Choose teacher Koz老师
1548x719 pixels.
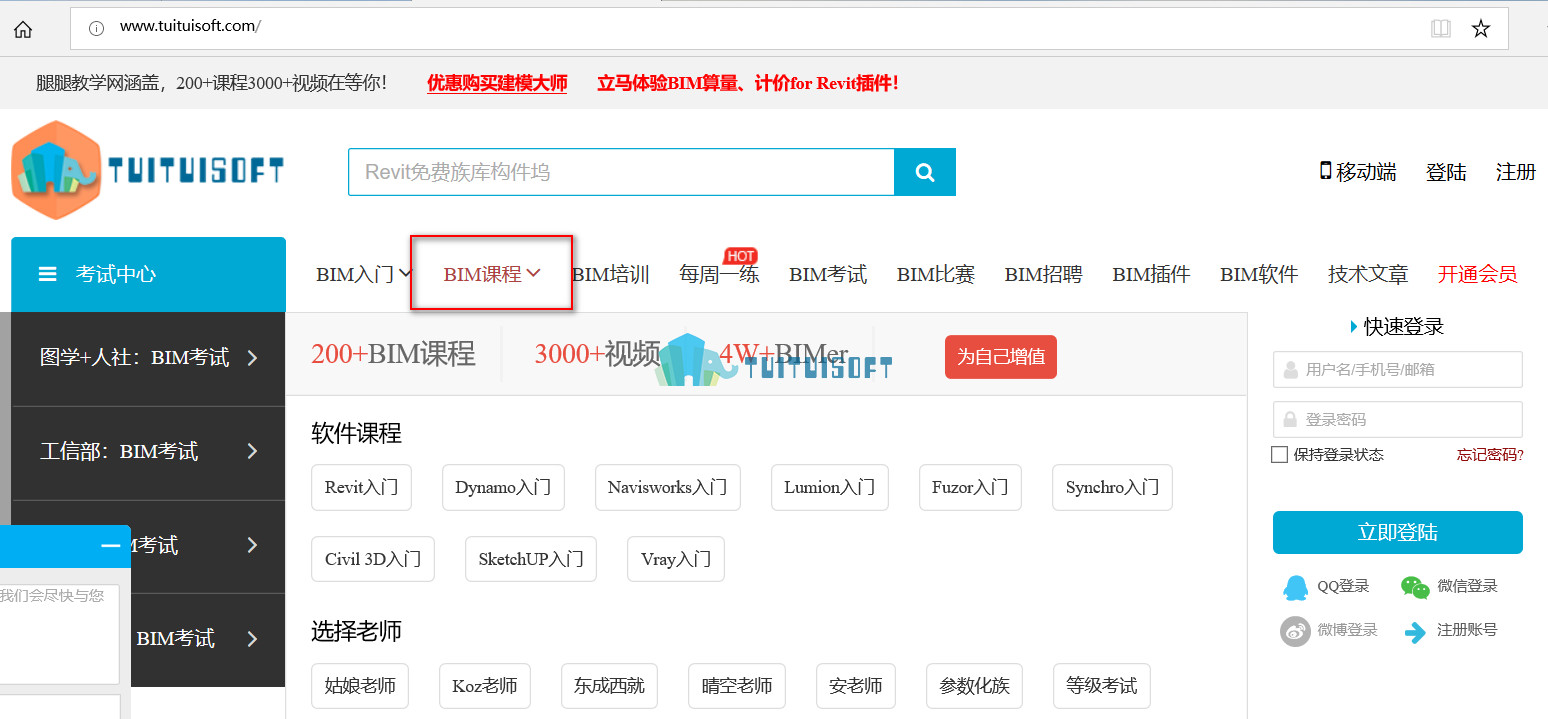tap(485, 686)
